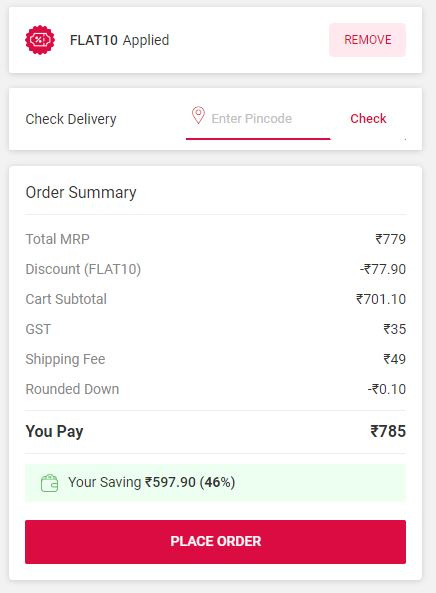Click the Shipping Fee label
Viewport: 436px width, 593px height.
pyautogui.click(x=65, y=359)
